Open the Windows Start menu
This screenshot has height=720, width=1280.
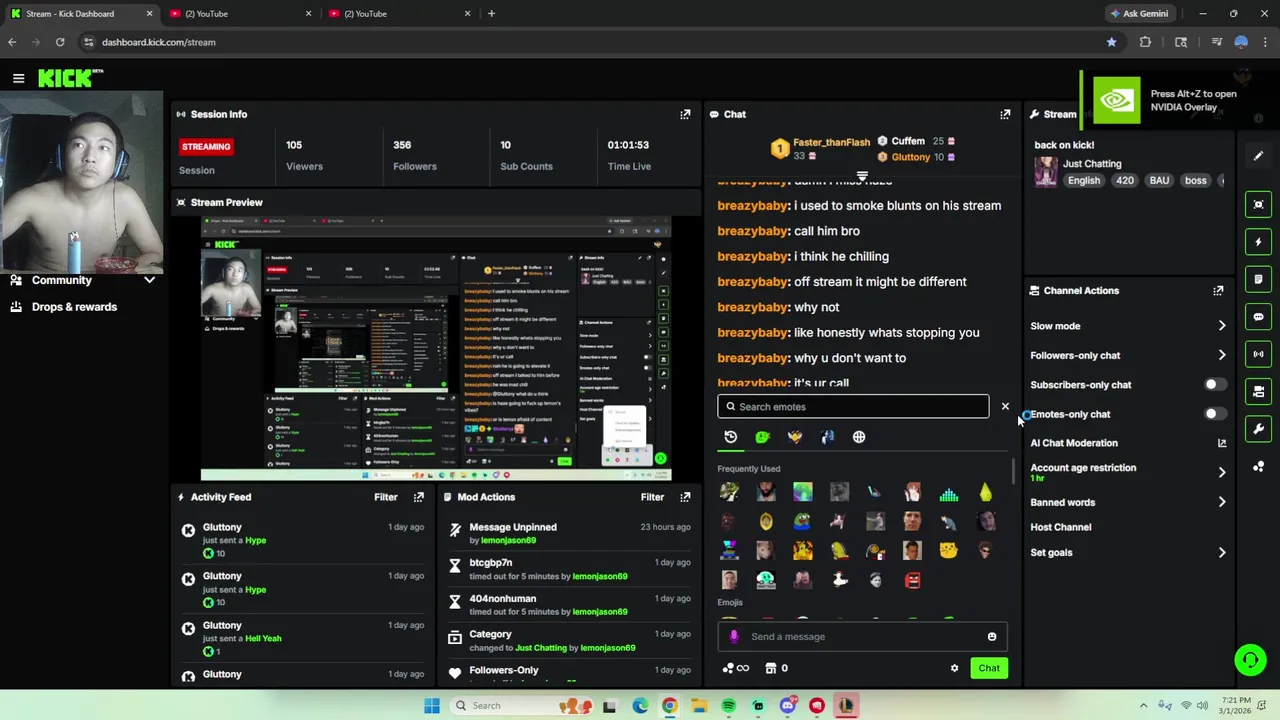[x=431, y=706]
